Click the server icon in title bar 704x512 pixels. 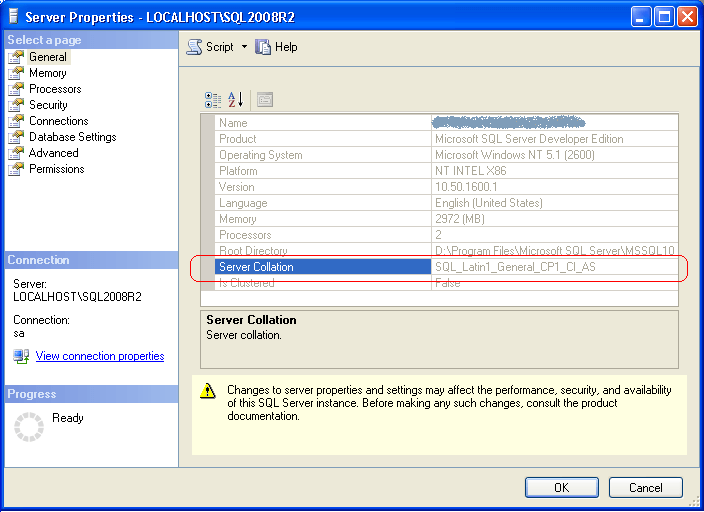[13, 17]
